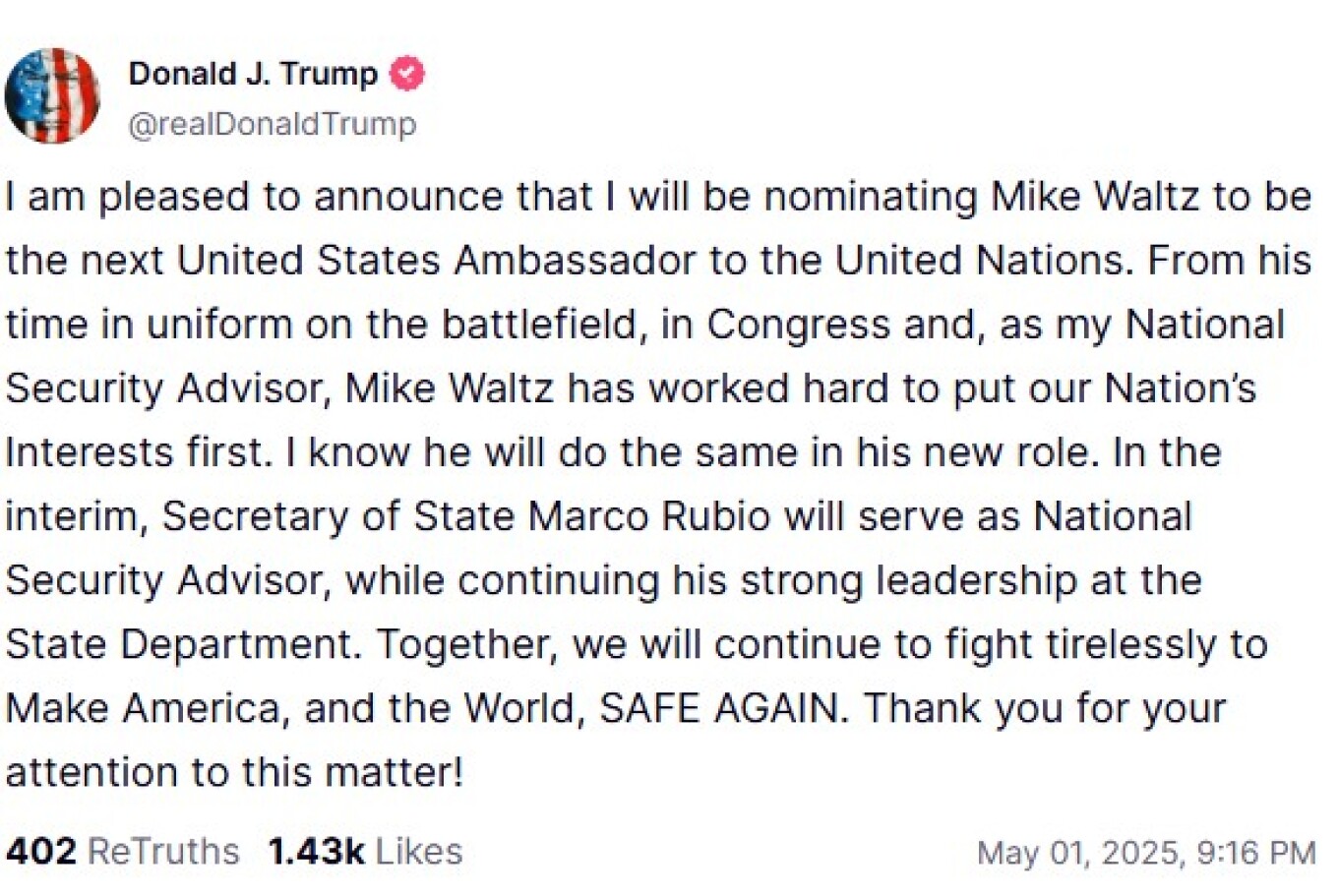Image resolution: width=1338 pixels, height=896 pixels.
Task: Click the @realDonaldTrump handle
Action: click(x=273, y=125)
